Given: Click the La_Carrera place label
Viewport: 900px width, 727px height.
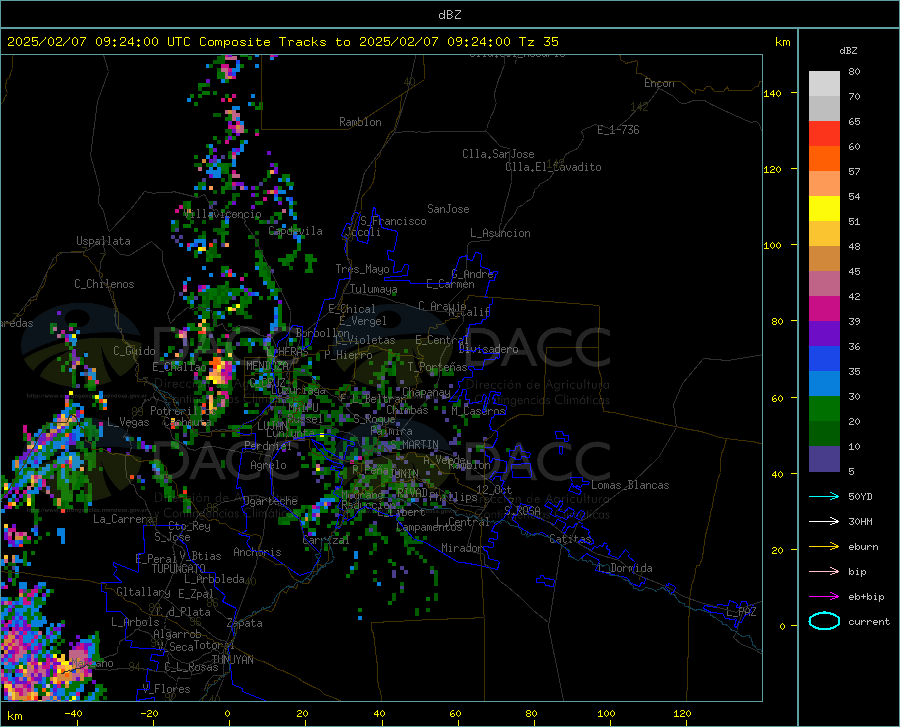Looking at the screenshot, I should (x=123, y=519).
